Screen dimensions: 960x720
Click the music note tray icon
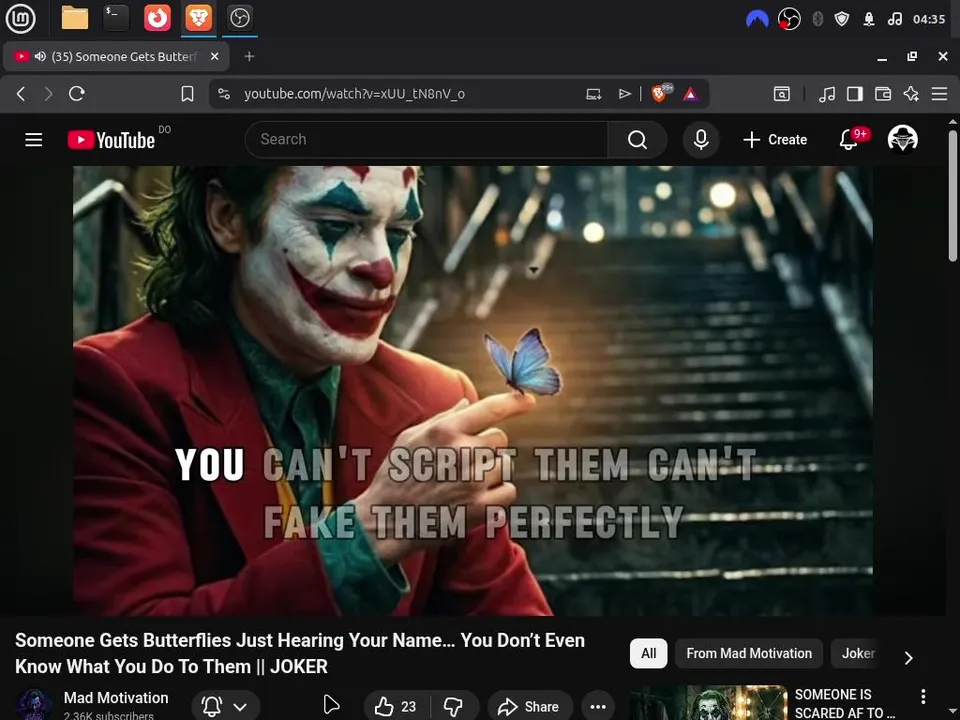894,19
